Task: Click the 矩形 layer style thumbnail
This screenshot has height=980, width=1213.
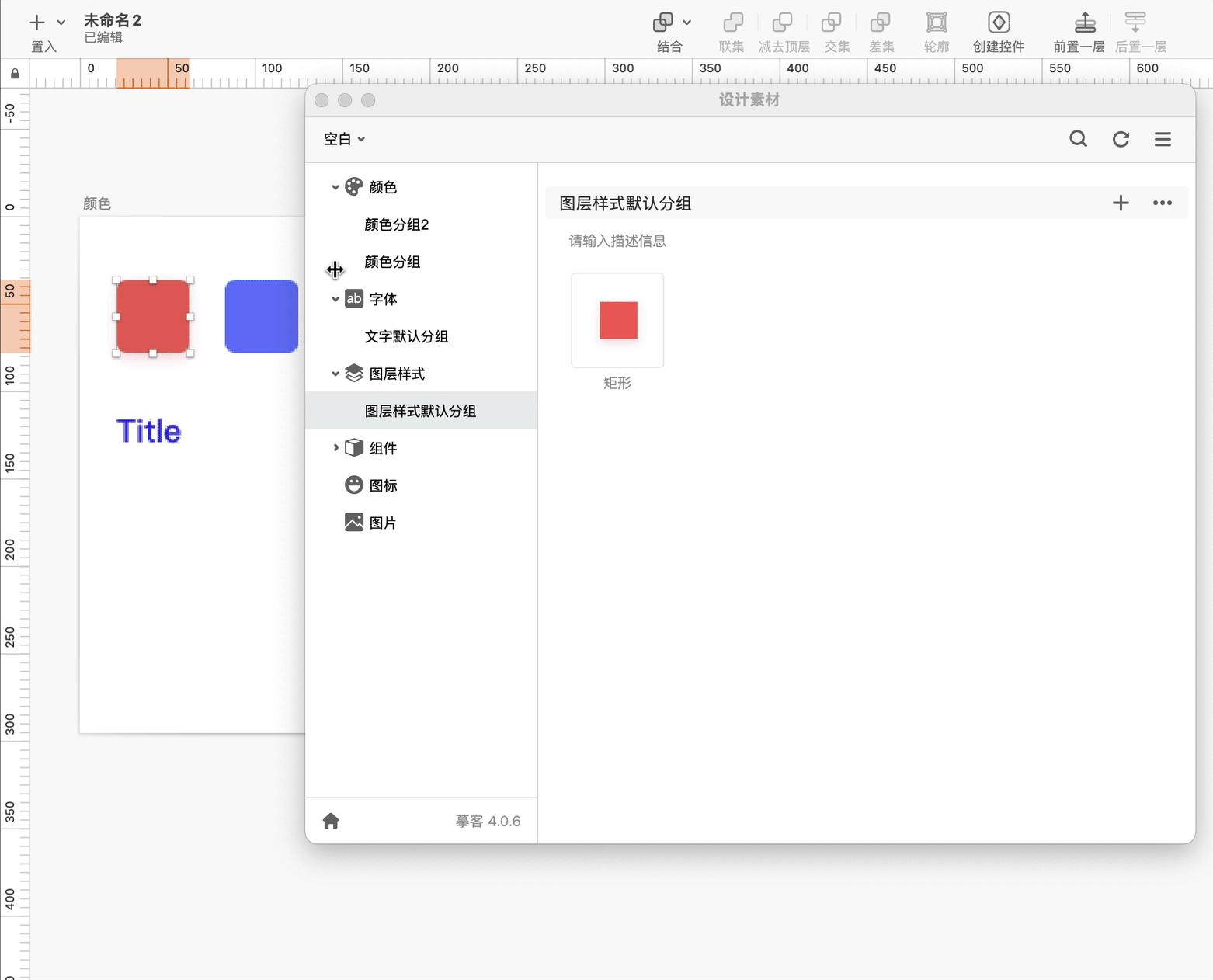Action: tap(617, 320)
